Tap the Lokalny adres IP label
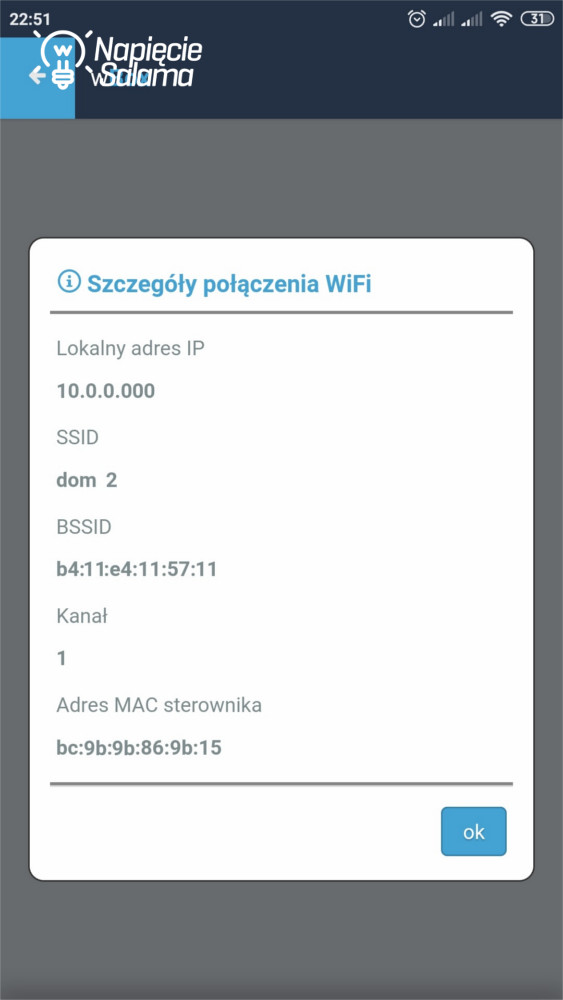 pos(131,349)
